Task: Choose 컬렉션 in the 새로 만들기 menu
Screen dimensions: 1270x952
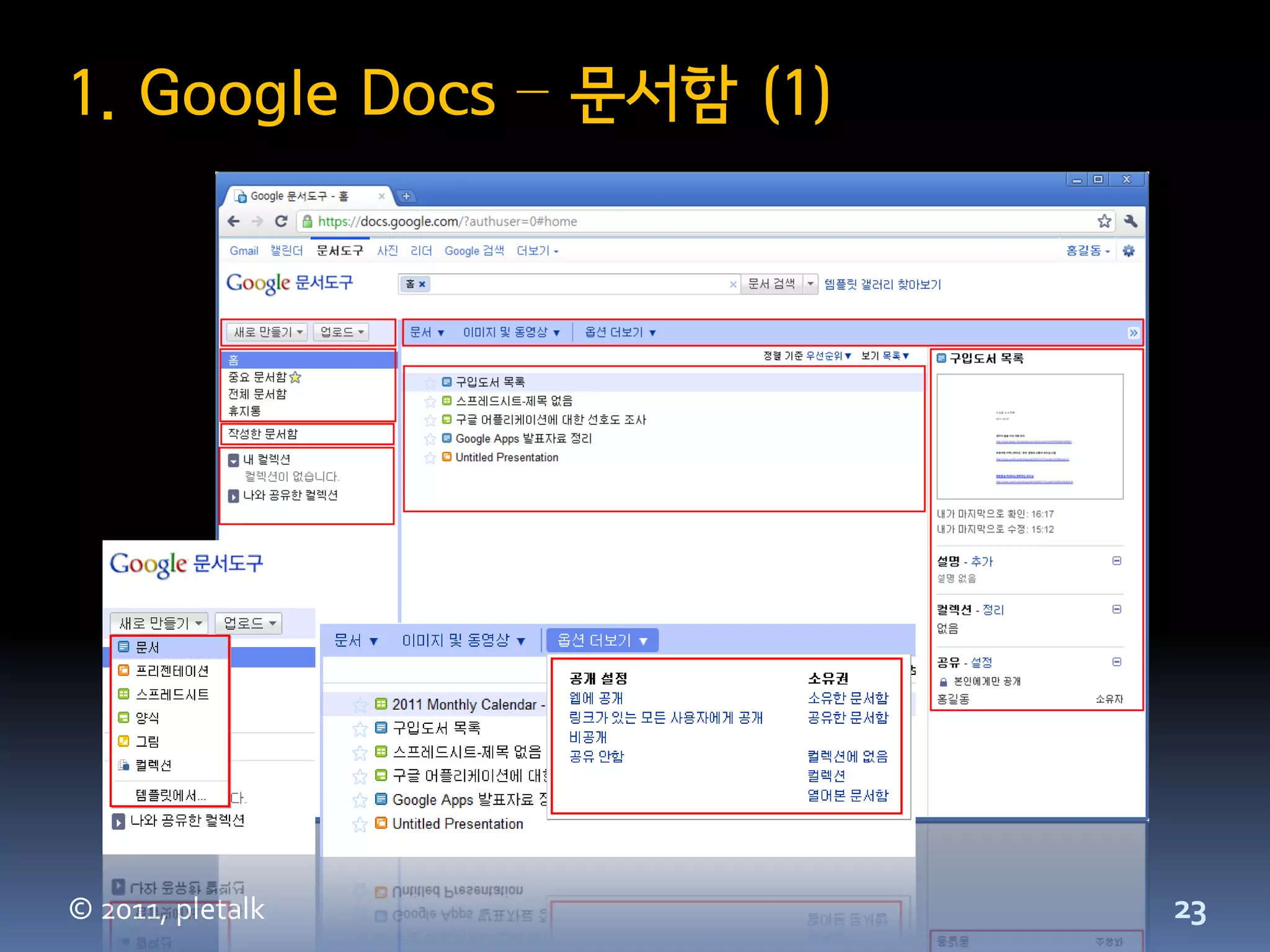Action: (170, 765)
